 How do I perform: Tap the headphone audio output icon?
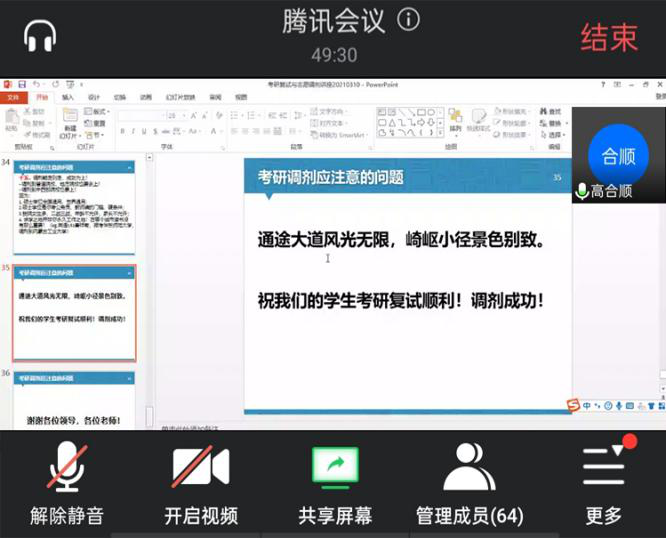tap(40, 37)
